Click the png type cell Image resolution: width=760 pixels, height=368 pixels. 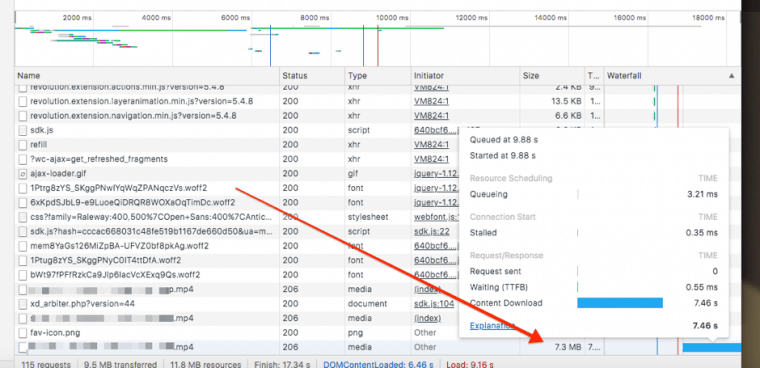tap(355, 333)
